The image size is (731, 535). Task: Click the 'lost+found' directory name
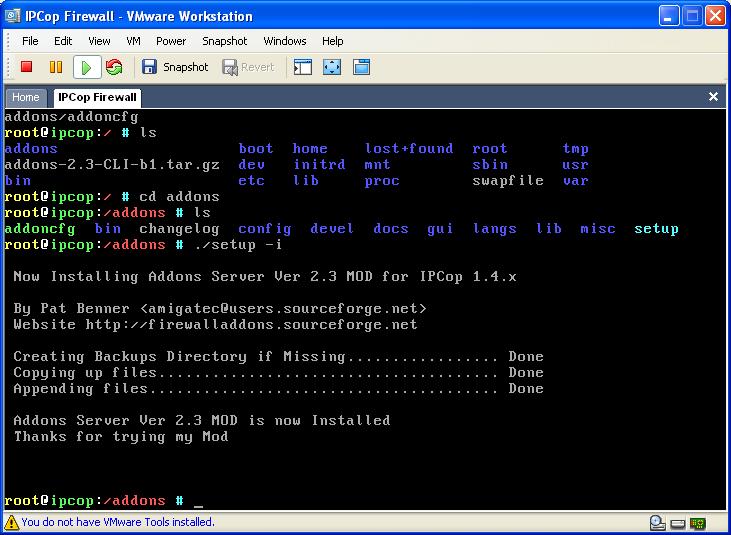tap(409, 149)
